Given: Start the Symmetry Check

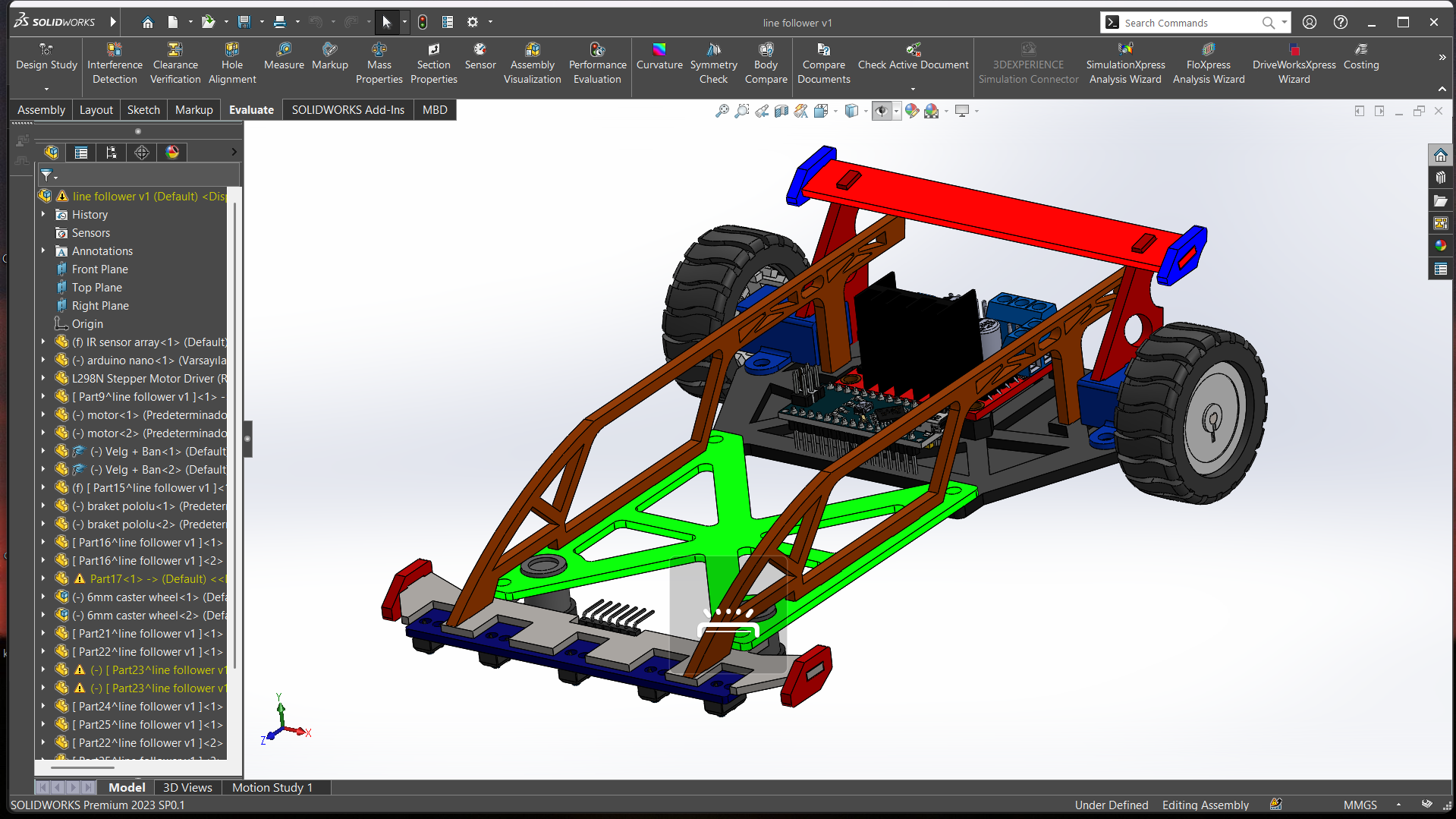Looking at the screenshot, I should coord(713,64).
